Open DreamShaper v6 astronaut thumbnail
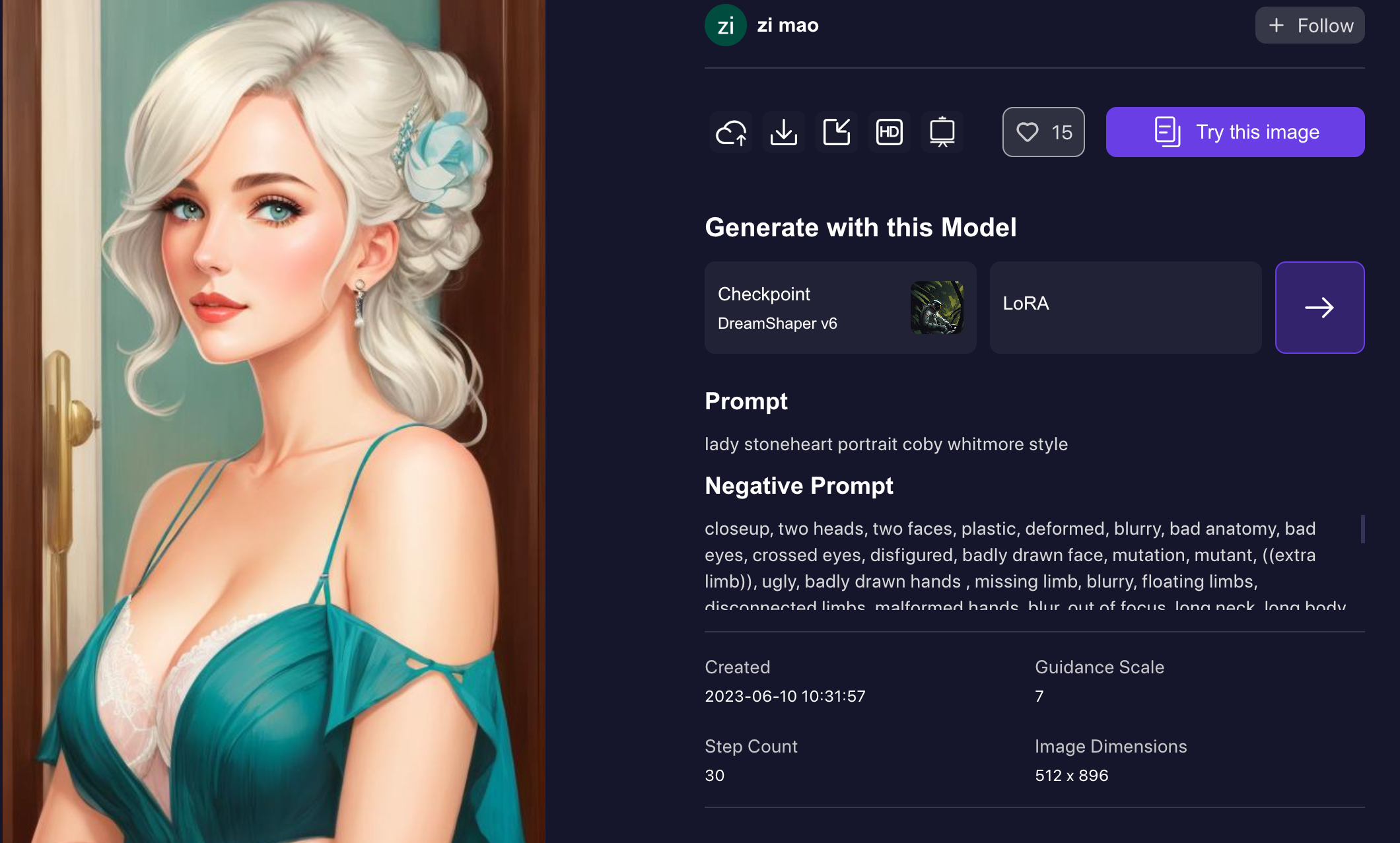Screen dimensions: 1400x843 point(937,308)
